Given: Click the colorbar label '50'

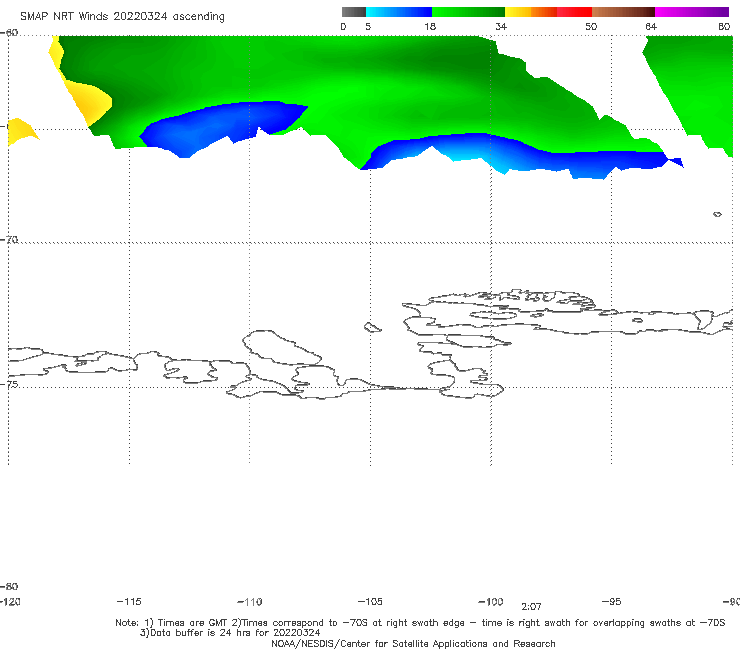Looking at the screenshot, I should click(591, 27).
